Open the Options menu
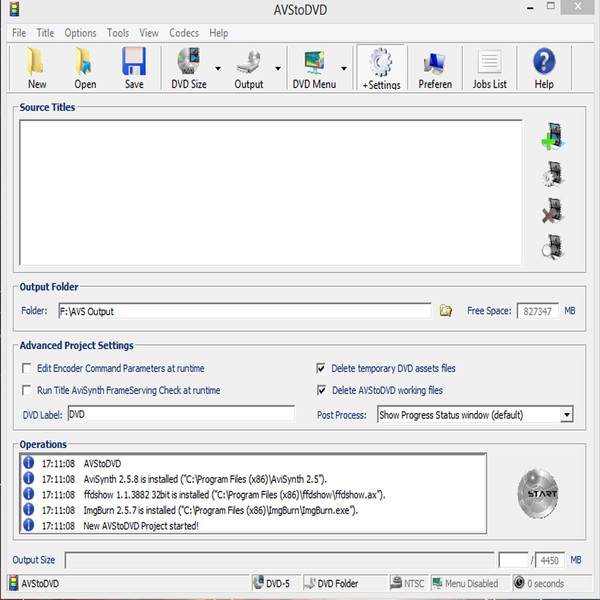600x600 pixels. pos(80,33)
